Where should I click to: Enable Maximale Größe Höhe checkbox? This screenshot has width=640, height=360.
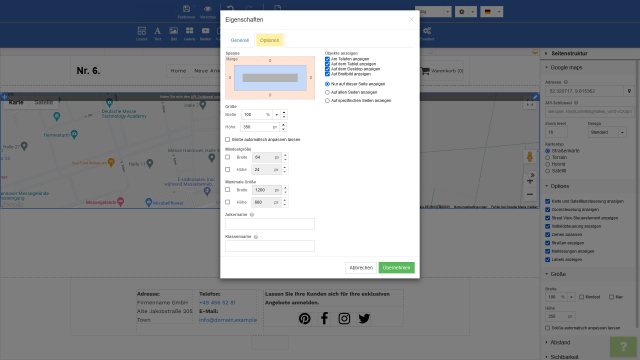[x=228, y=202]
